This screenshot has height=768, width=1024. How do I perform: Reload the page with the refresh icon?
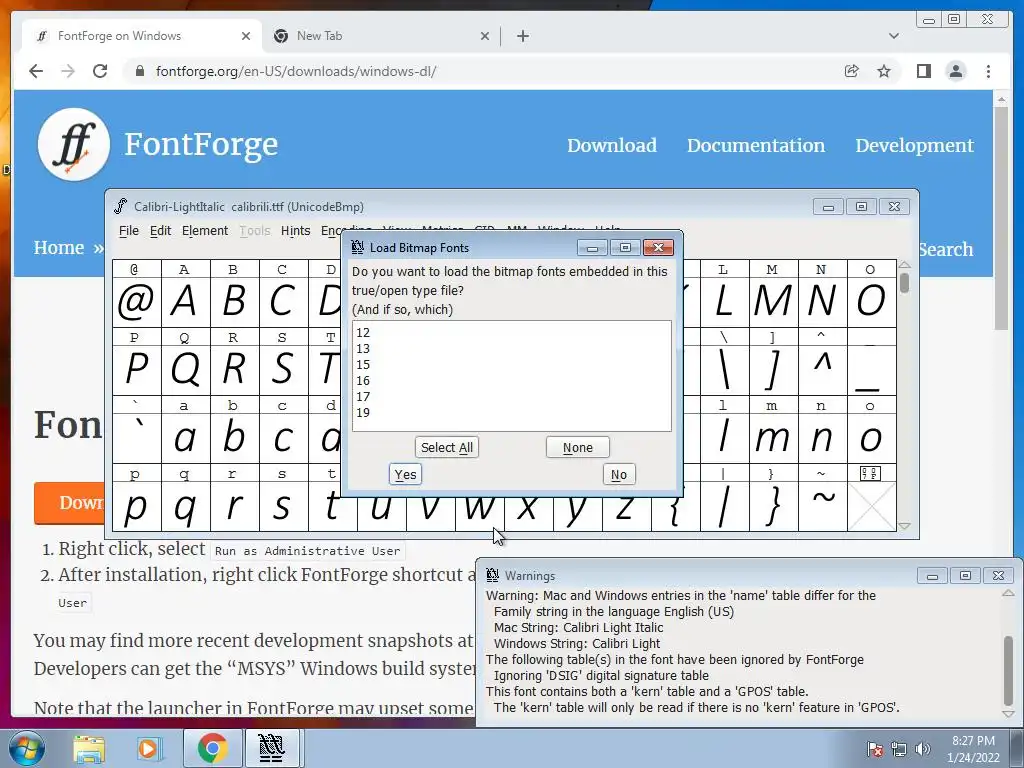point(100,71)
